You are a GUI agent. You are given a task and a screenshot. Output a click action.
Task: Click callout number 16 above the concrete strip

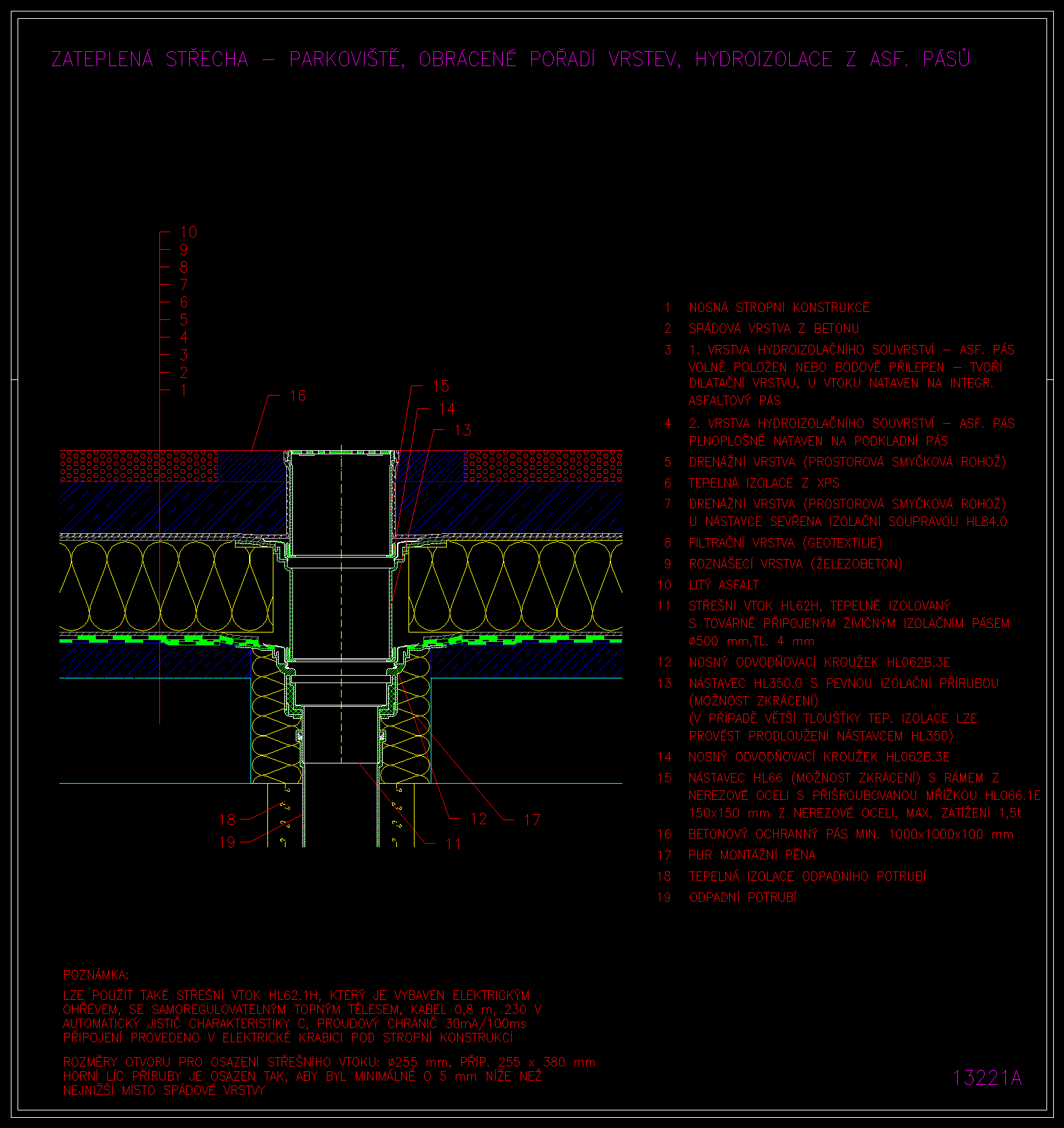click(x=298, y=396)
